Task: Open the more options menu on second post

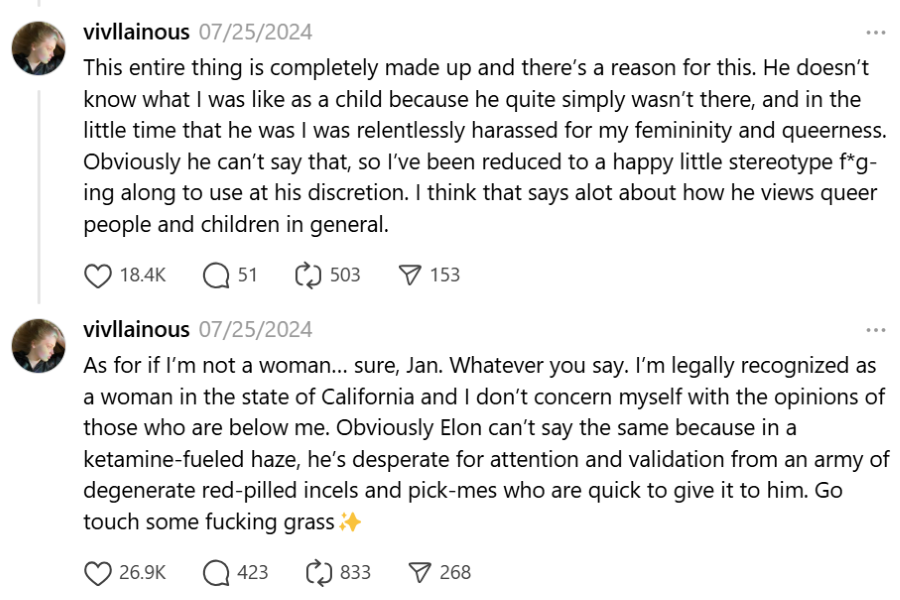Action: (876, 330)
